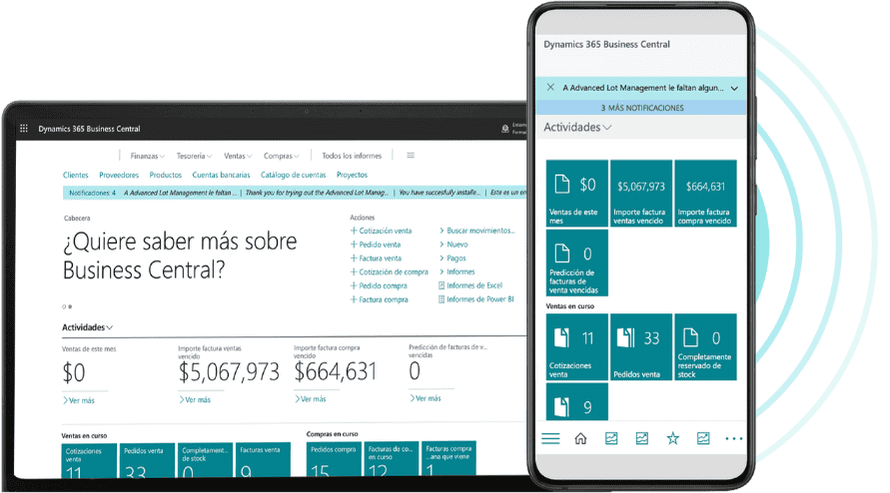890x493 pixels.
Task: Click the Cotización venta action
Action: click(384, 231)
